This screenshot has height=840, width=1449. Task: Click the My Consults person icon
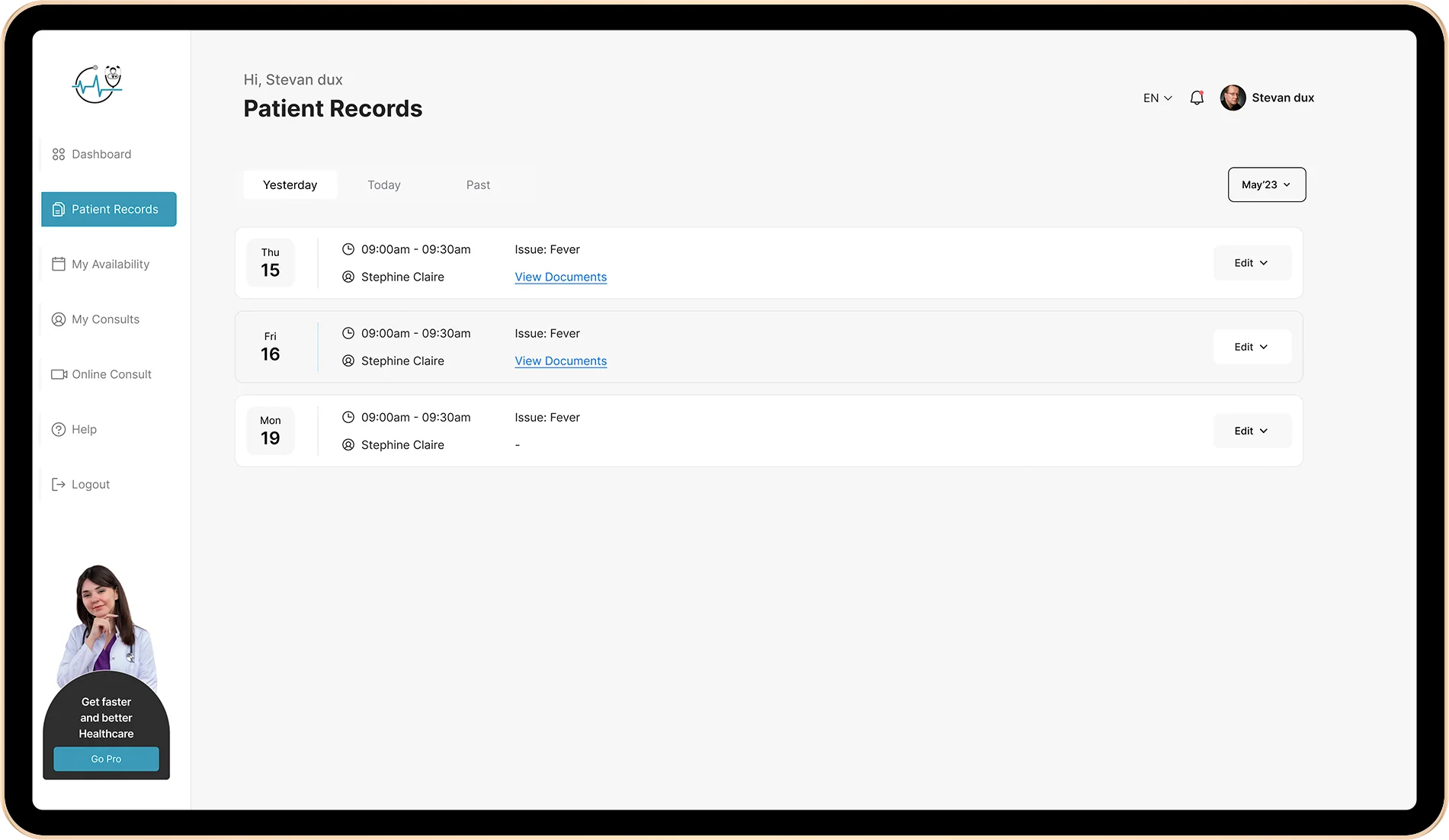(x=58, y=319)
